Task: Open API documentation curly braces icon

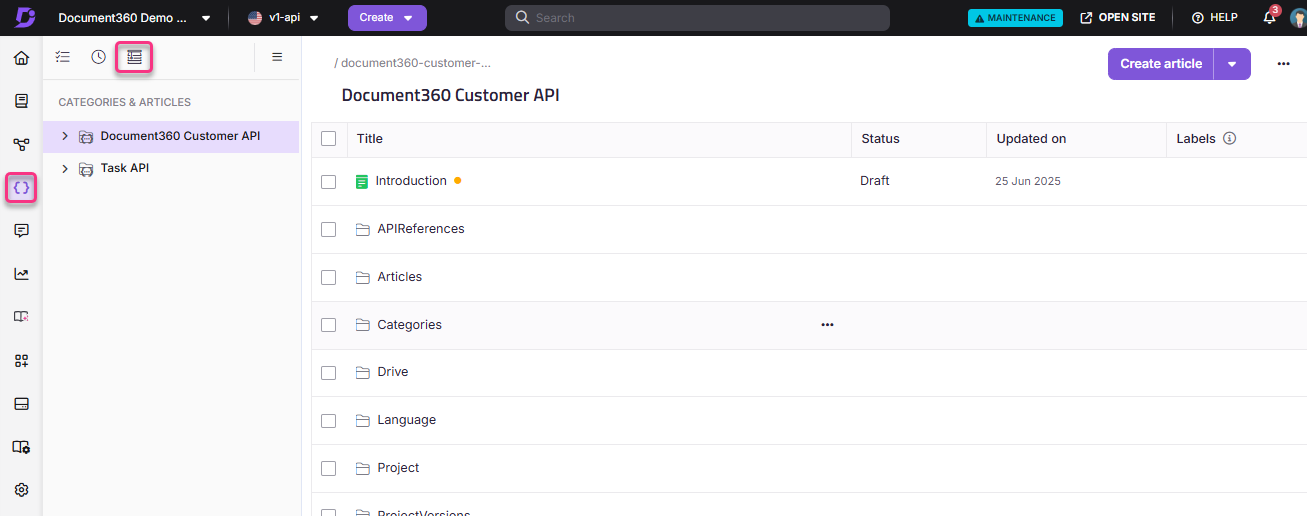Action: pyautogui.click(x=21, y=187)
